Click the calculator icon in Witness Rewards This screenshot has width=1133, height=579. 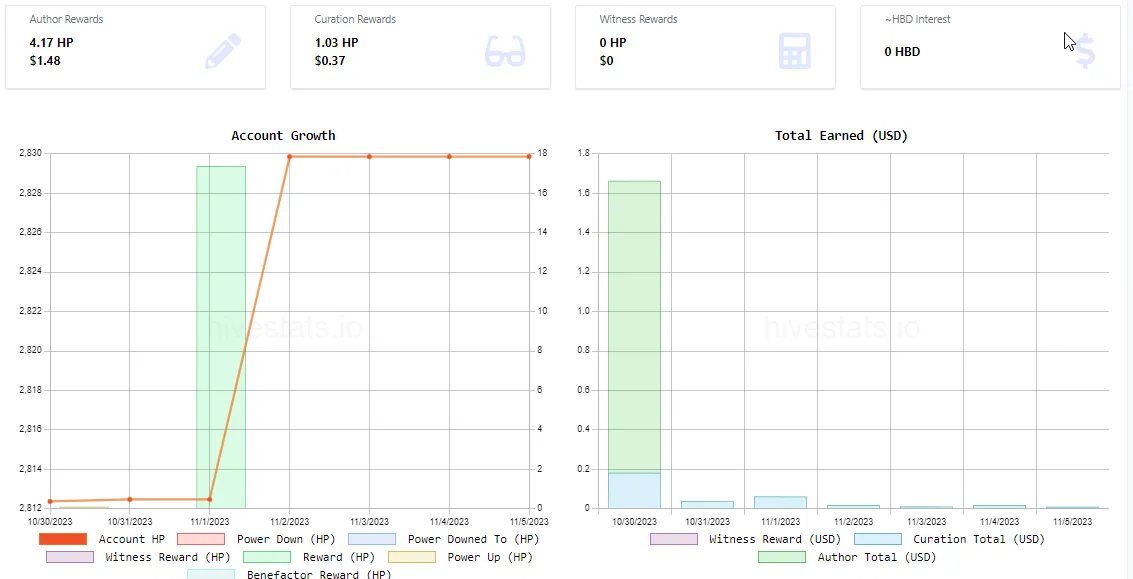coord(794,51)
